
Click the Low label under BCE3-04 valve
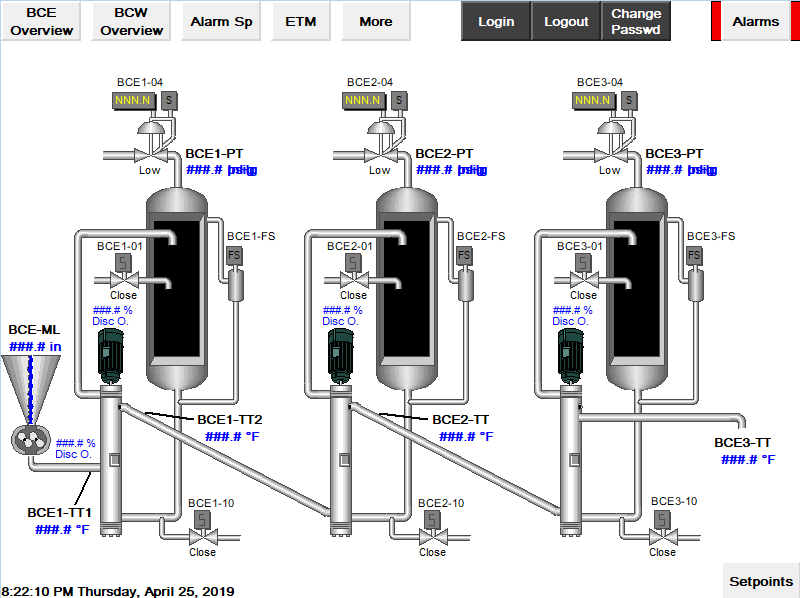point(610,170)
